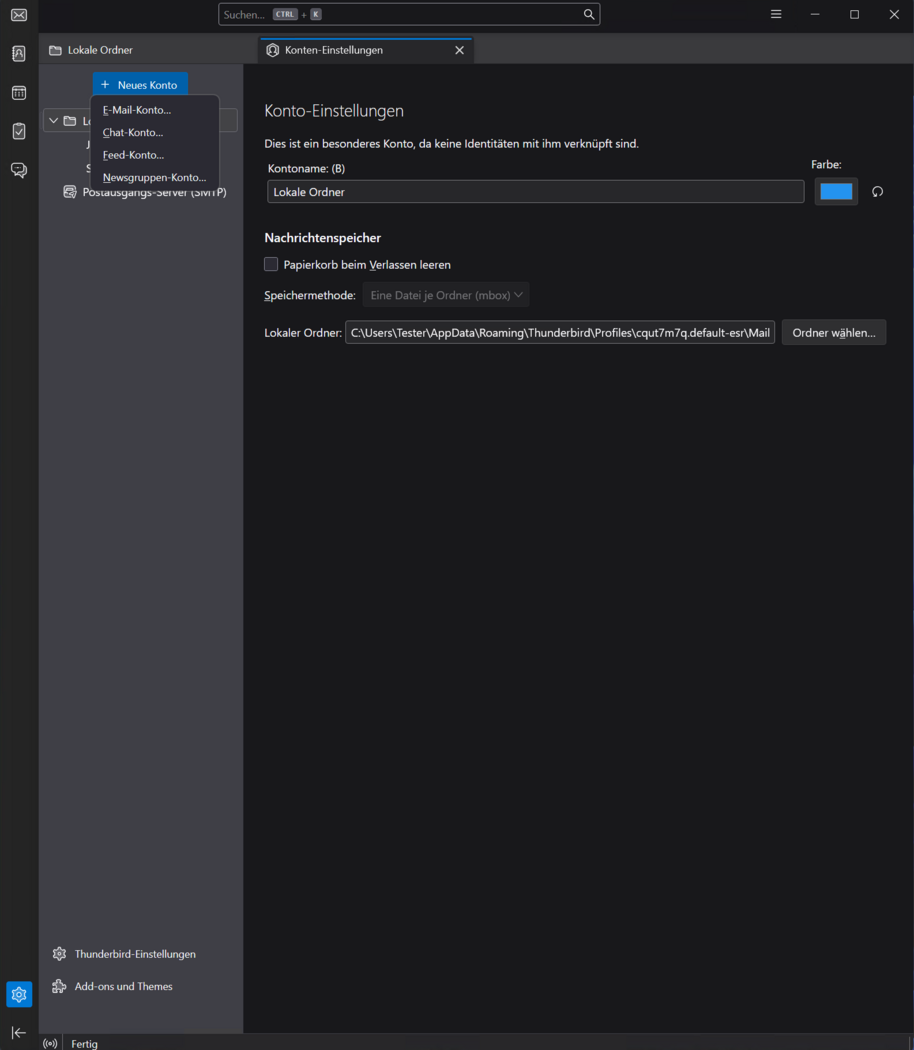This screenshot has width=914, height=1050.
Task: Click the Neues Konto dropdown button
Action: (140, 84)
